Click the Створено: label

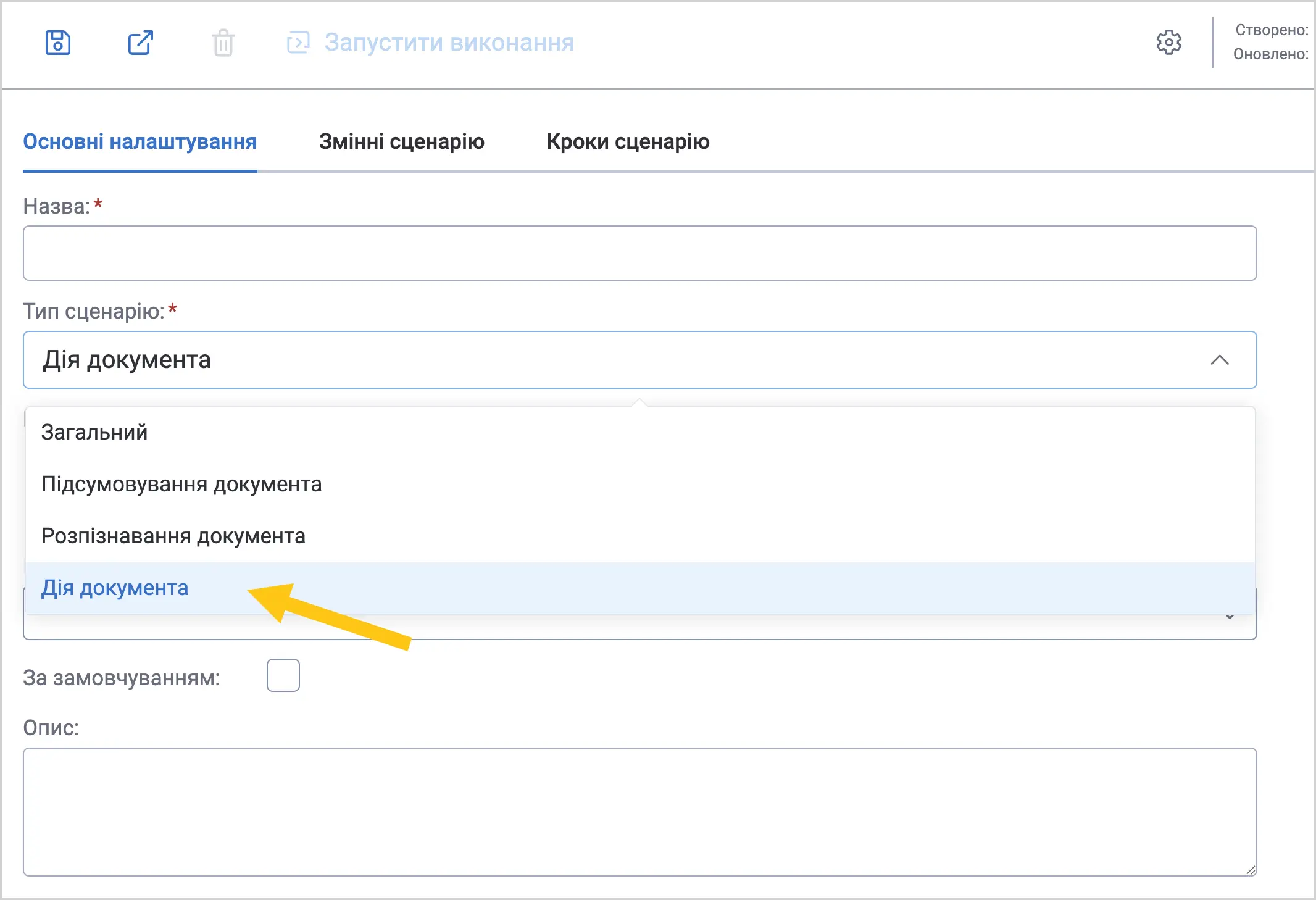(1272, 30)
